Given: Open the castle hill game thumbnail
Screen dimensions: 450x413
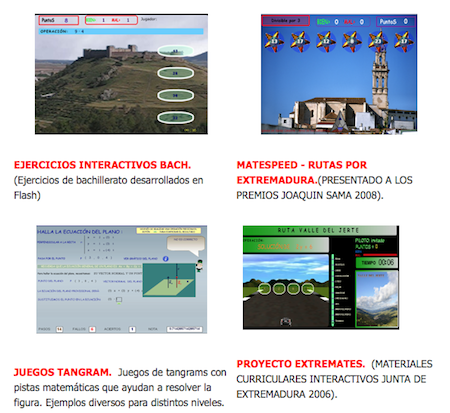Looking at the screenshot, I should tap(121, 74).
